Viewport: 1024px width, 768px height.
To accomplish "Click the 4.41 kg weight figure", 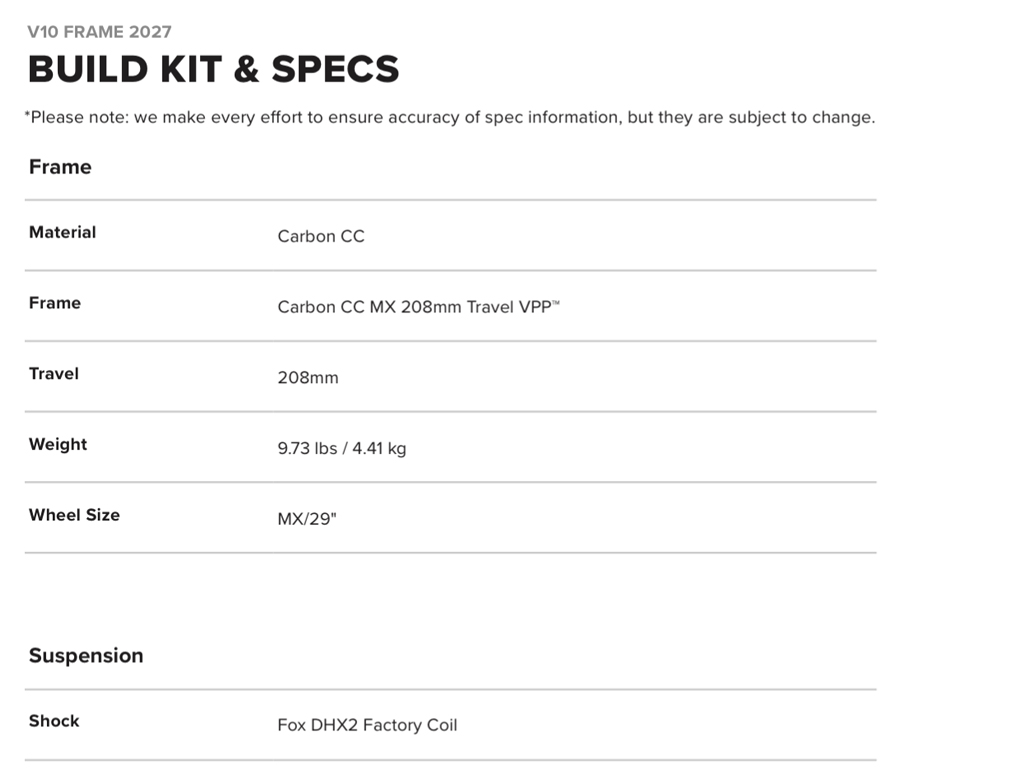I will [x=378, y=448].
